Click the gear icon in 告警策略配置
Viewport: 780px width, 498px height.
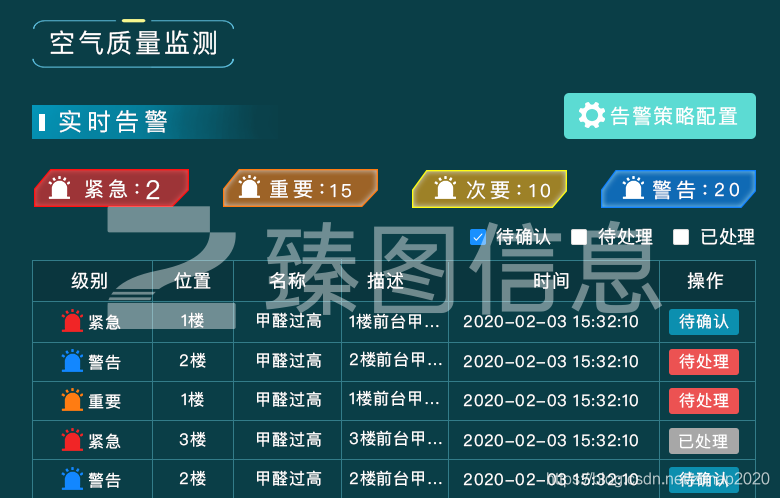point(591,115)
